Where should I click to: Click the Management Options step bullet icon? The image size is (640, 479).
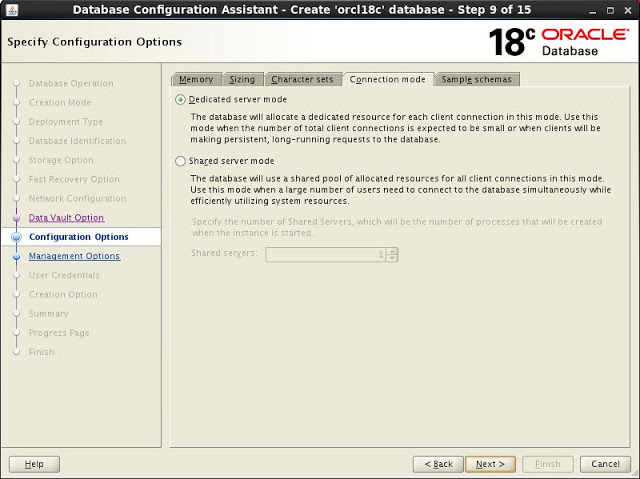[x=17, y=257]
